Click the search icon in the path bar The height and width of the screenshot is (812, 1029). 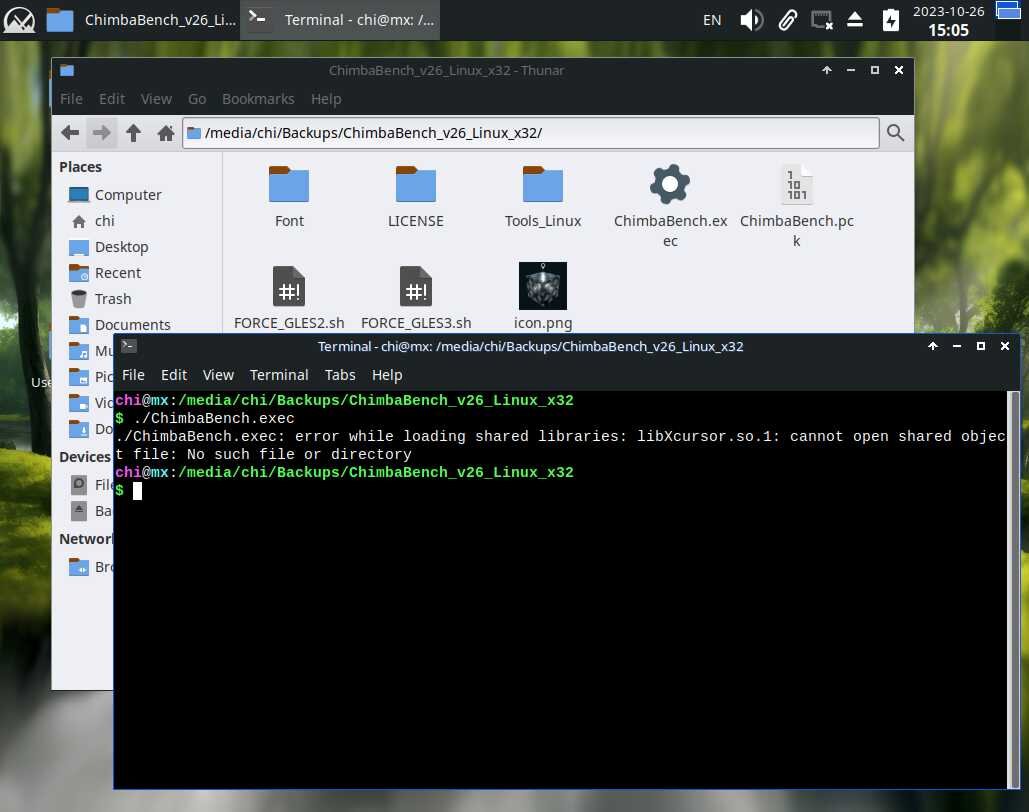click(895, 132)
